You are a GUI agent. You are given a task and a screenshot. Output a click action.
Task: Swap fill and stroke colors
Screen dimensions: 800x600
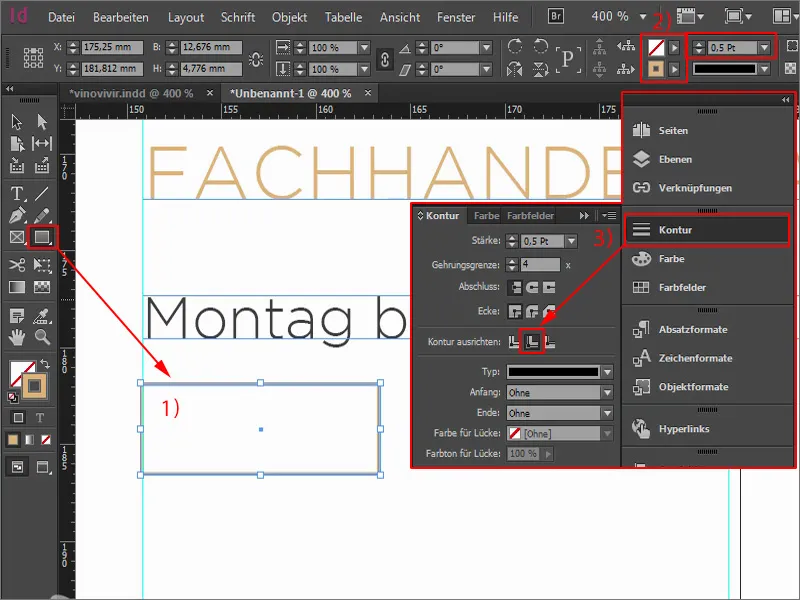point(45,364)
